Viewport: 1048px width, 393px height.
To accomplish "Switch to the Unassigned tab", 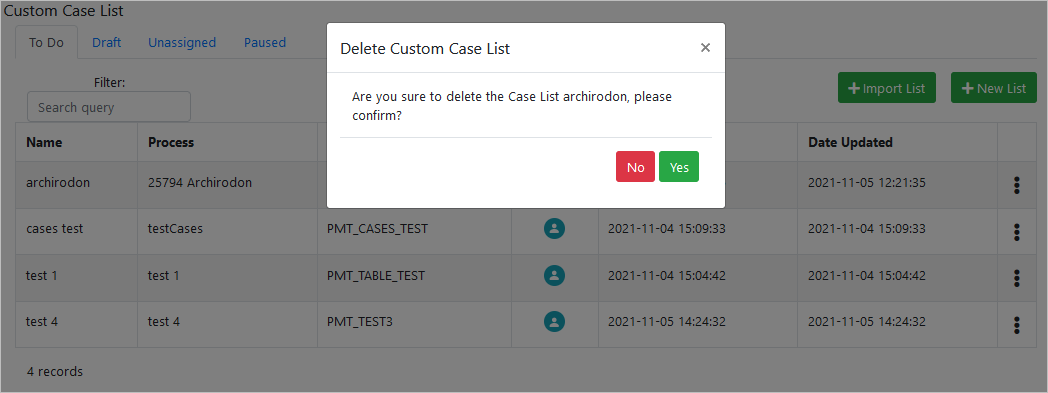I will 182,43.
